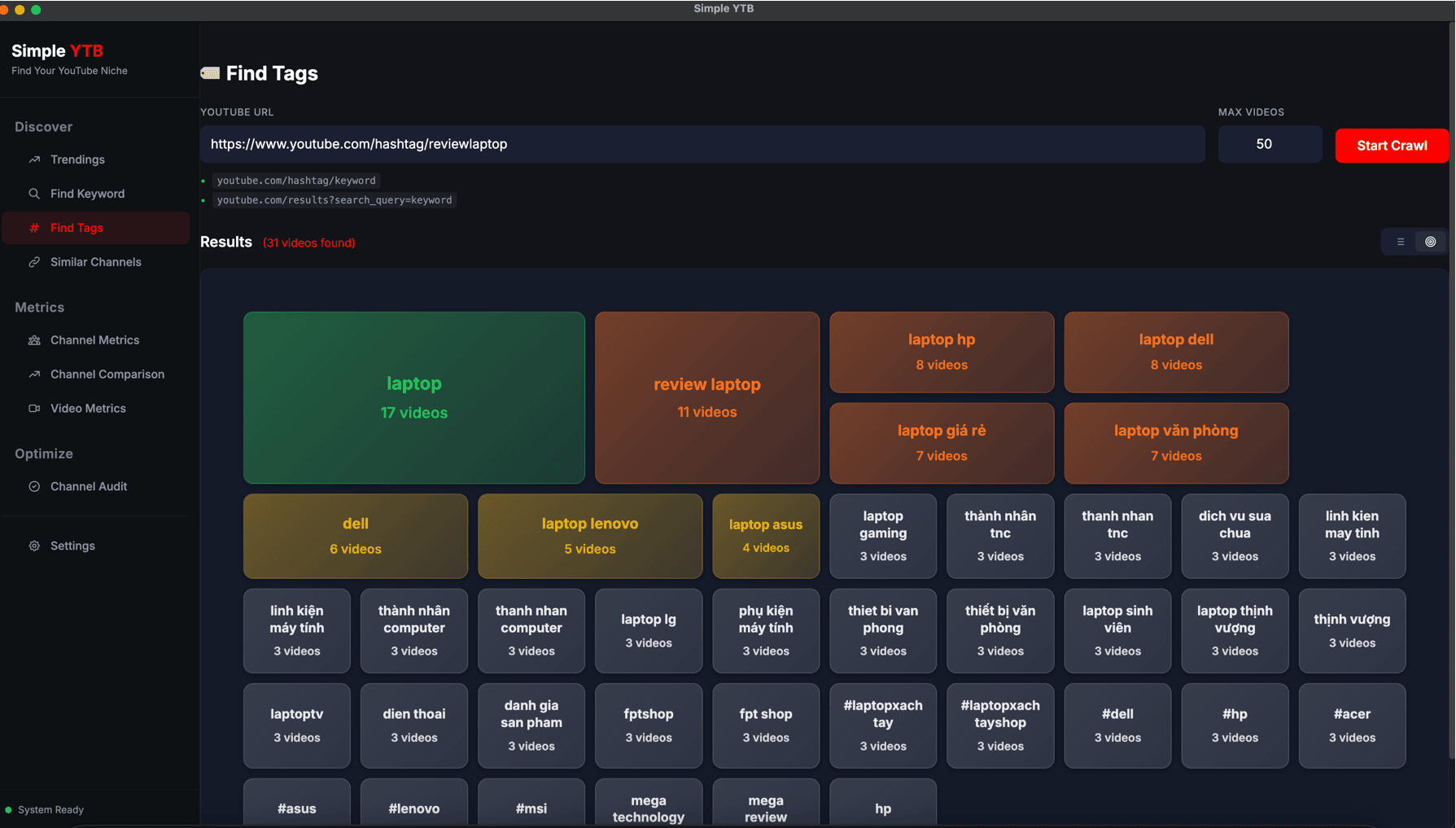Click the Find Keyword magnifier icon

34,194
